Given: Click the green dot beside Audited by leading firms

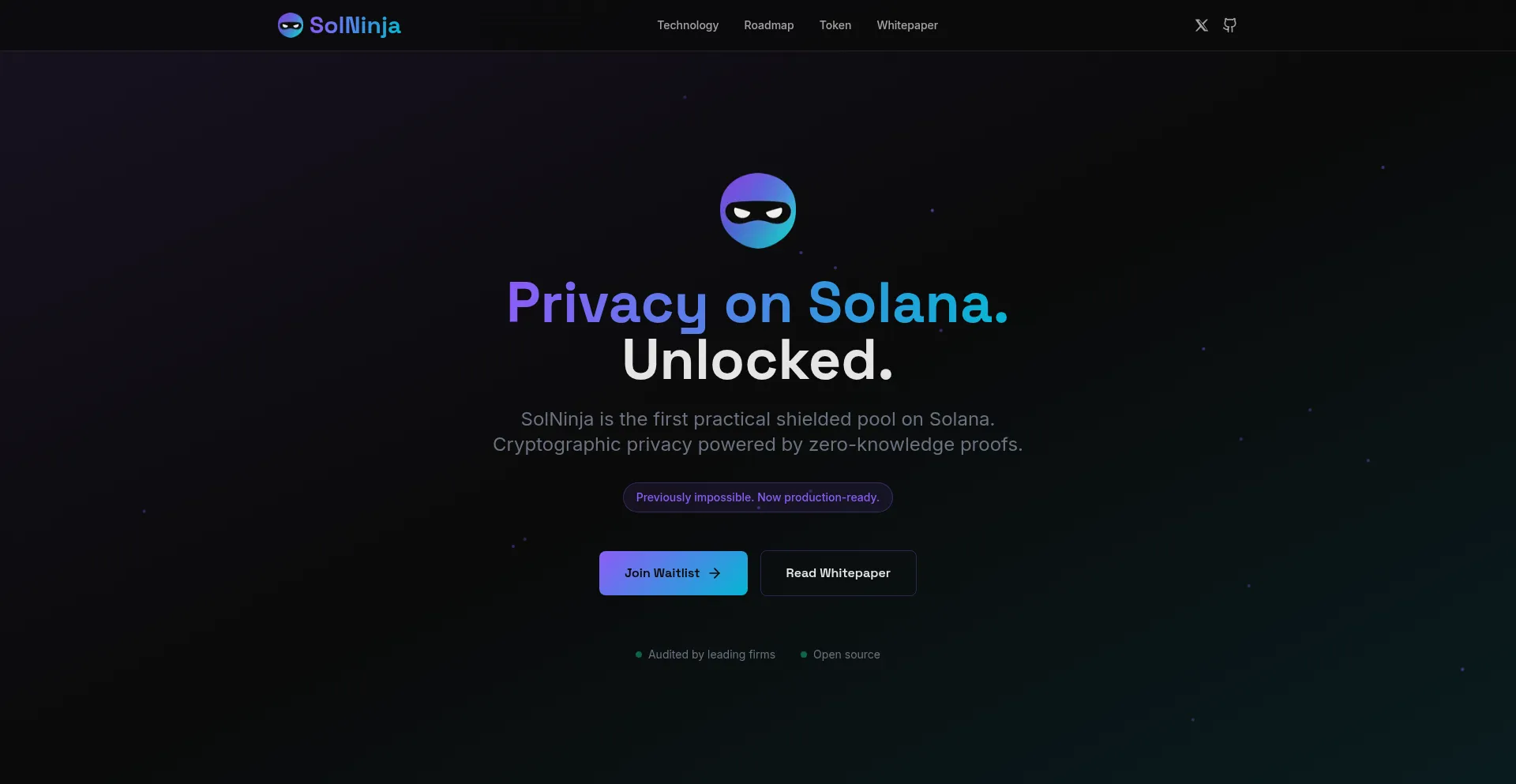Looking at the screenshot, I should click(x=639, y=655).
